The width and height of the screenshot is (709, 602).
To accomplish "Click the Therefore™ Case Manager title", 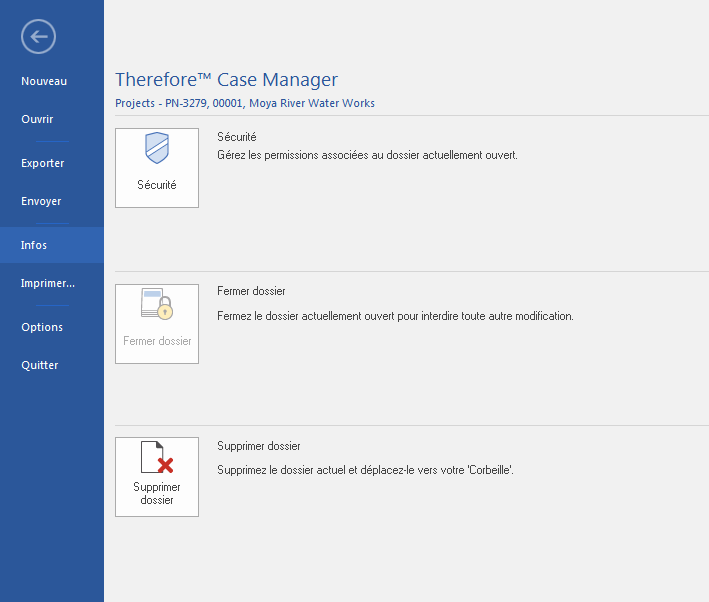I will click(x=227, y=80).
